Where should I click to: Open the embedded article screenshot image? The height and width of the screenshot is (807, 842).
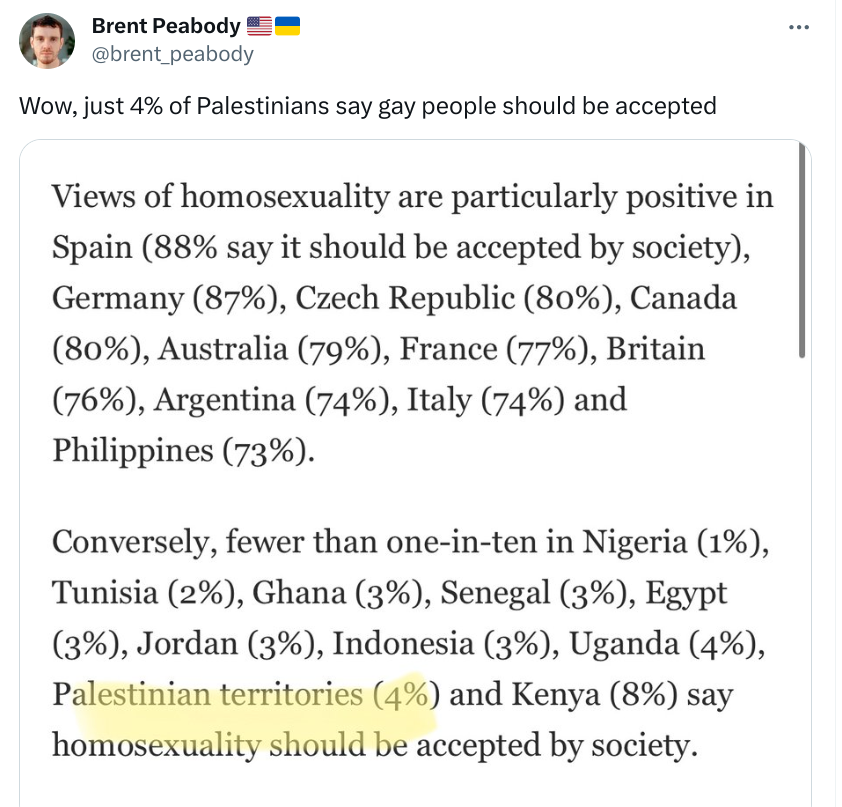tap(415, 473)
